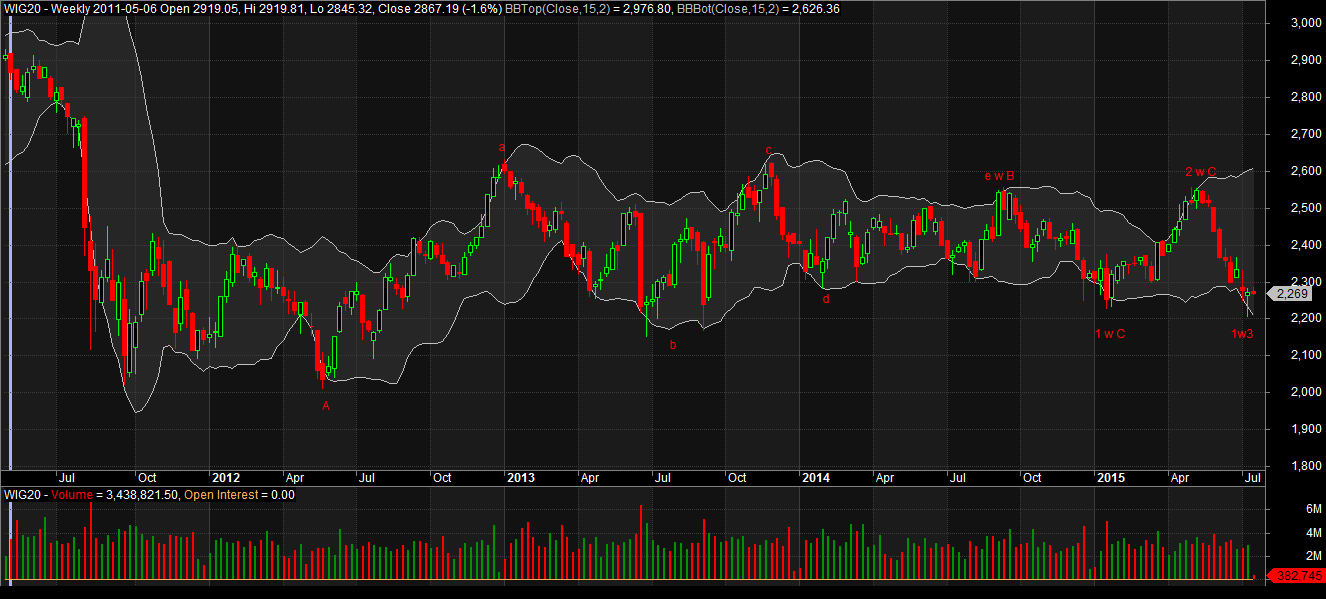Select the capital 'A' wave label
The height and width of the screenshot is (599, 1326).
click(325, 406)
